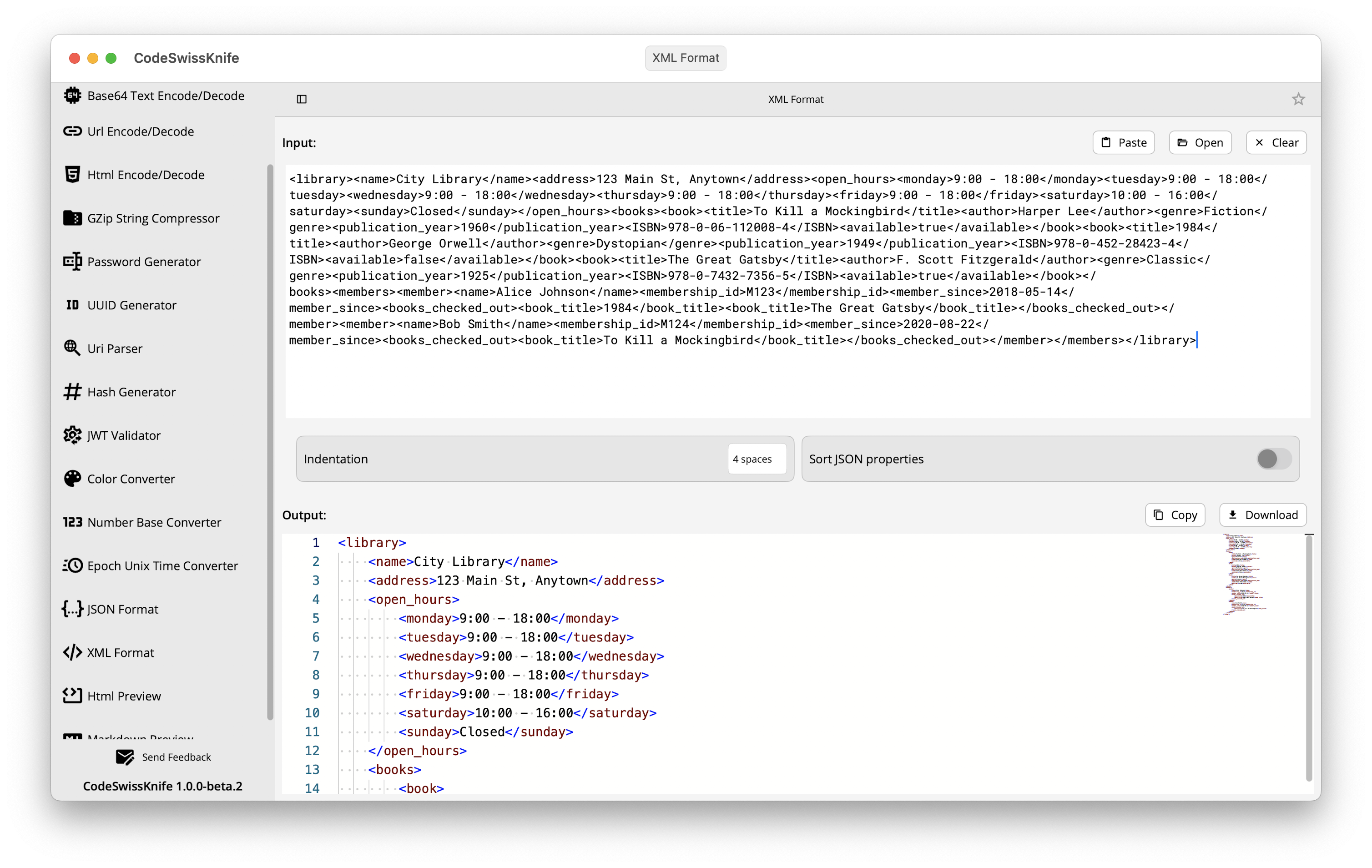1372x868 pixels.
Task: Open the Indentation 4 spaces dropdown
Action: pyautogui.click(x=757, y=459)
